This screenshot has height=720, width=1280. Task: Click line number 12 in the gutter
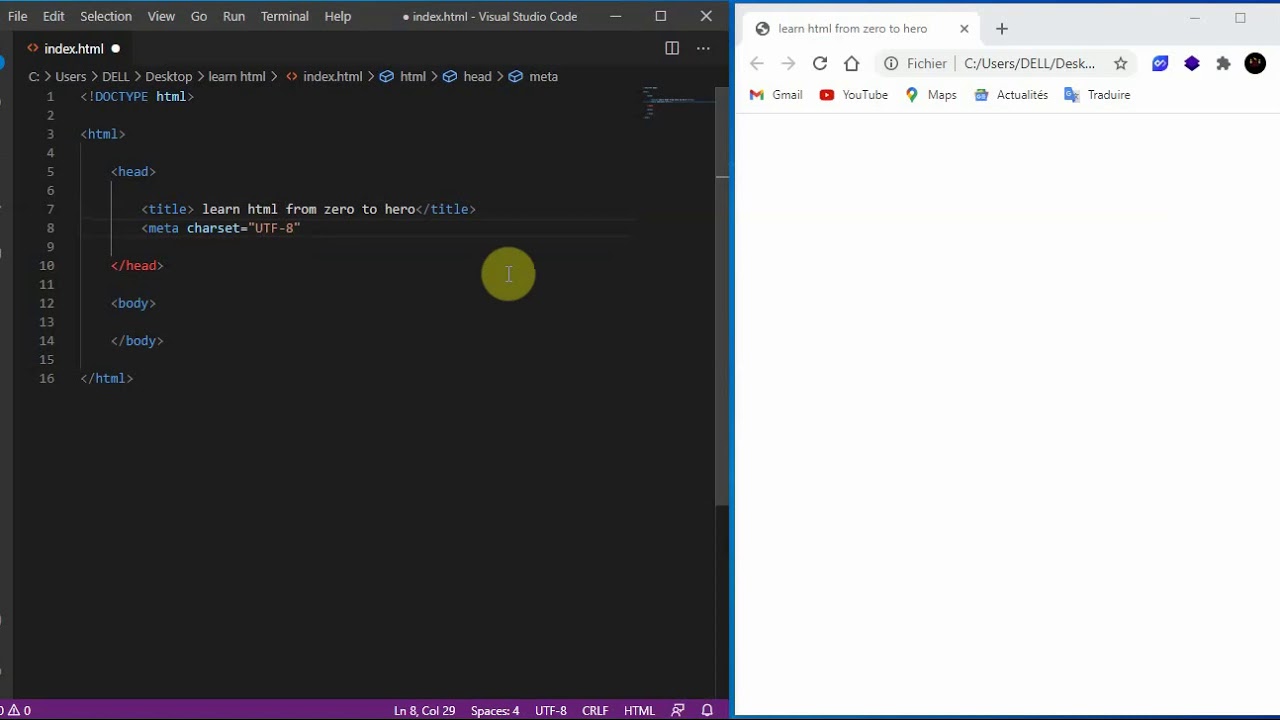coord(47,303)
